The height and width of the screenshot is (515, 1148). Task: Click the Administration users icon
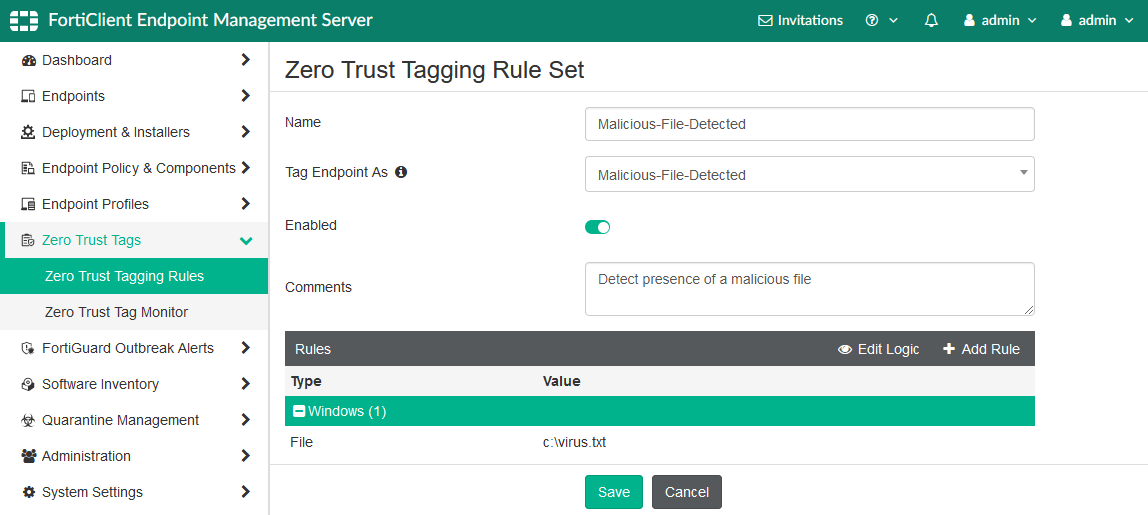point(28,456)
